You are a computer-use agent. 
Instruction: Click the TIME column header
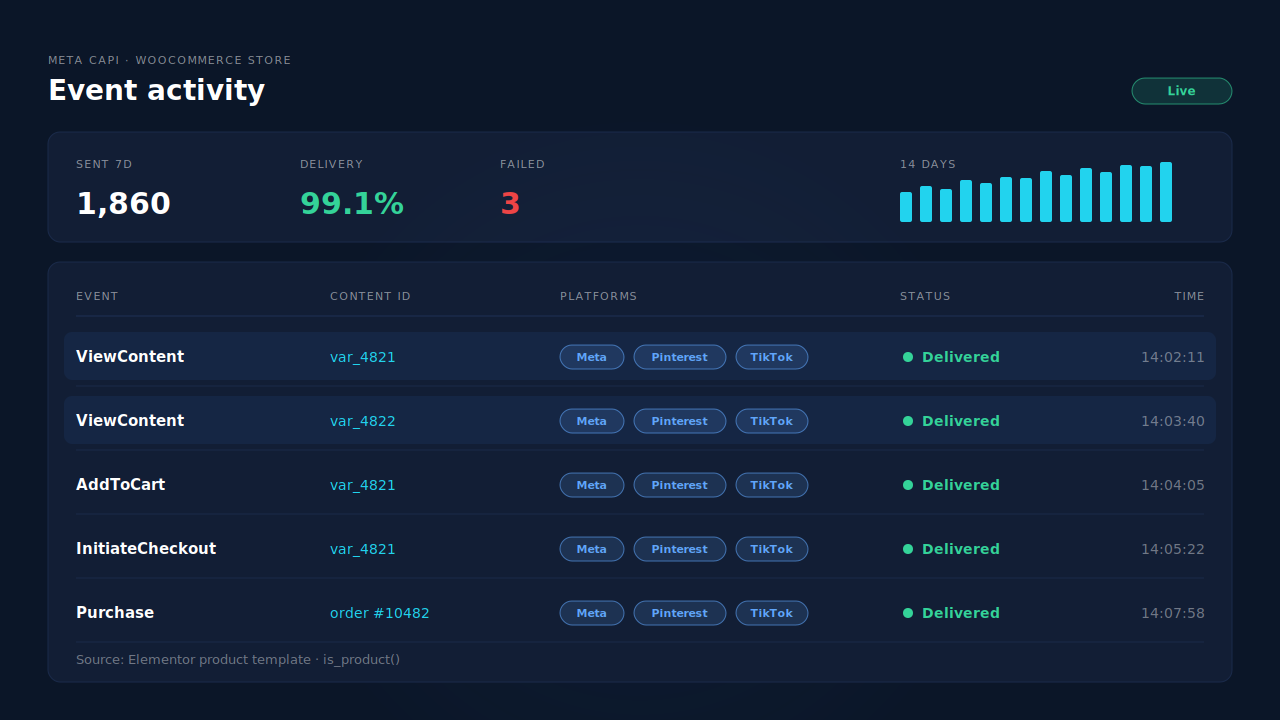(1189, 296)
